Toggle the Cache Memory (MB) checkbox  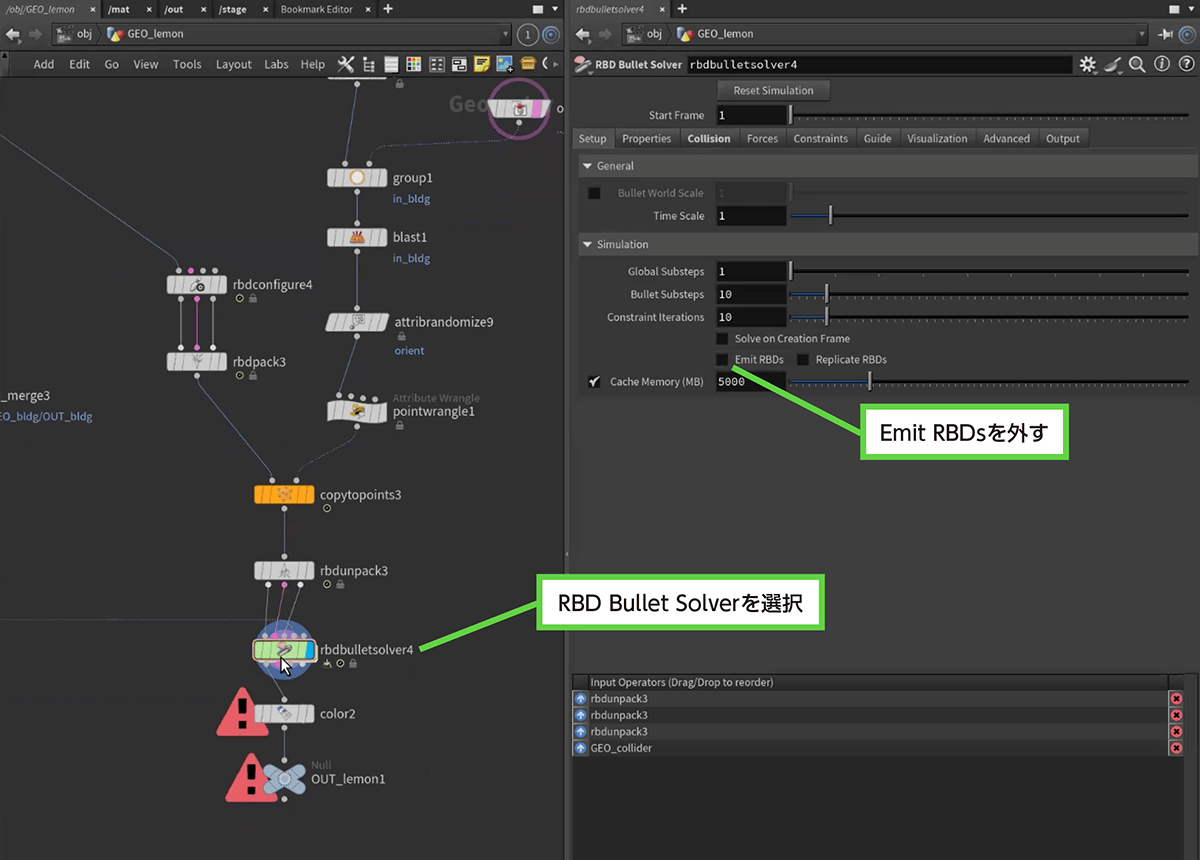click(x=594, y=382)
